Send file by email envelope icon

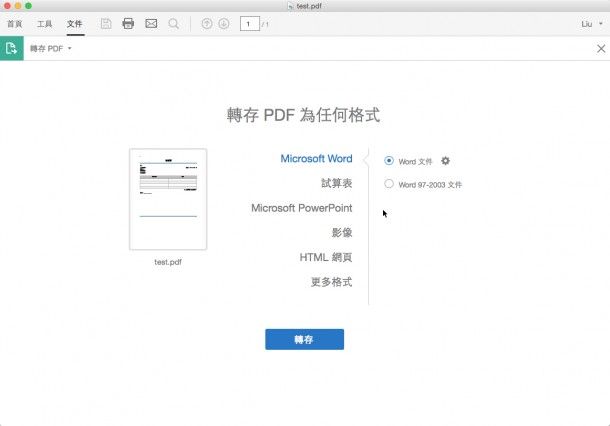[151, 24]
